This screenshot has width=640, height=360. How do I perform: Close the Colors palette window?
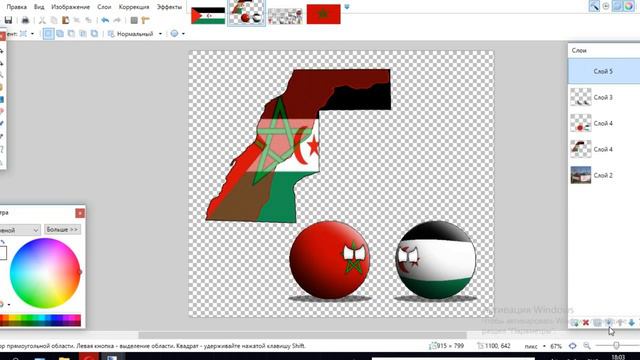click(80, 213)
